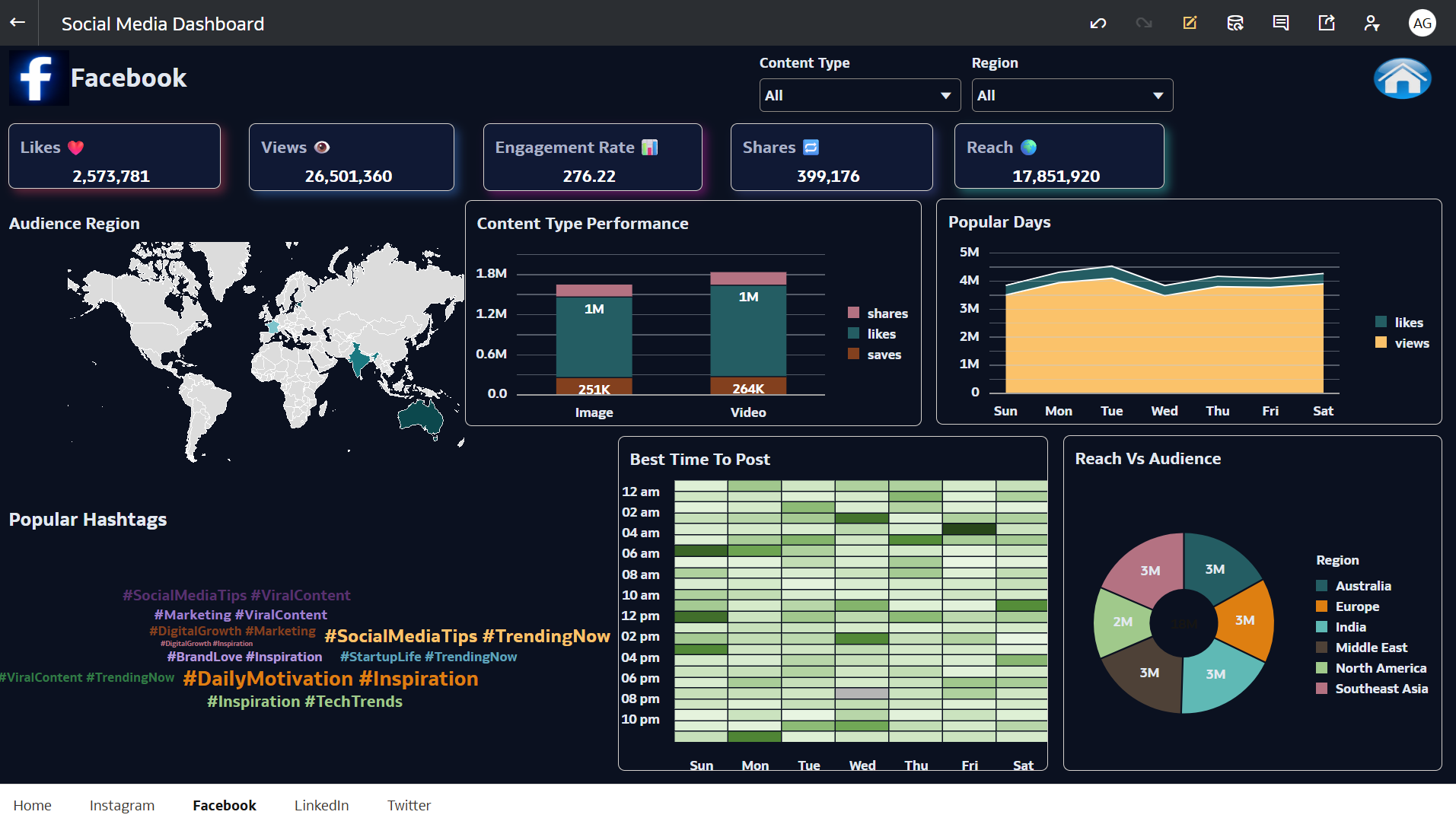The width and height of the screenshot is (1456, 818).
Task: Click the Engagement Rate 276.22 value
Action: click(x=589, y=176)
